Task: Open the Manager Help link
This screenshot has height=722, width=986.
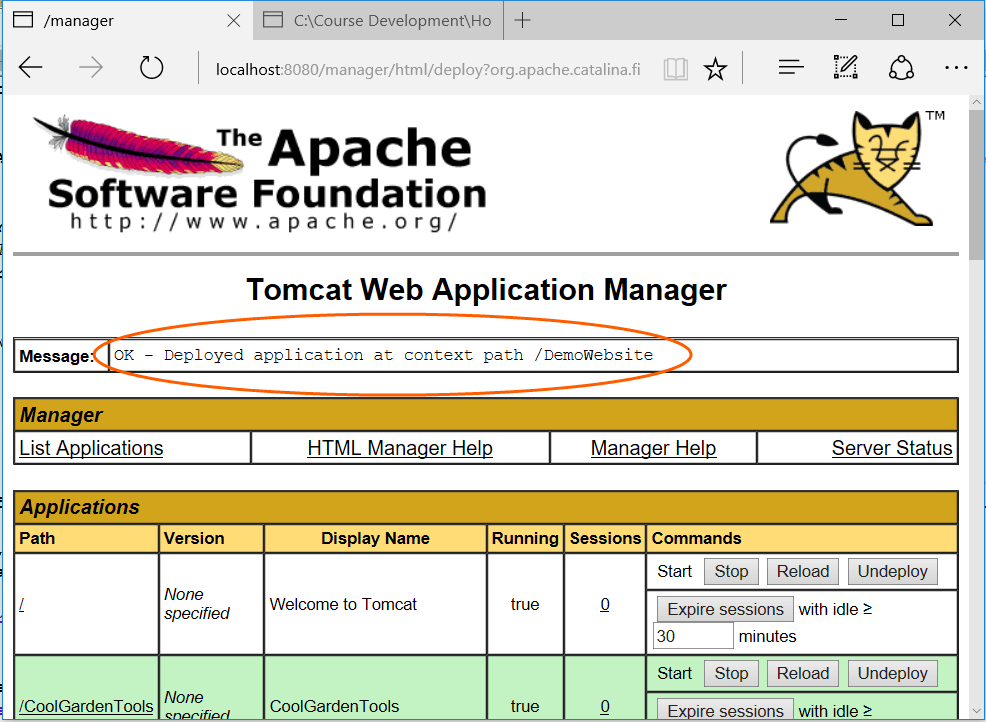Action: point(653,448)
